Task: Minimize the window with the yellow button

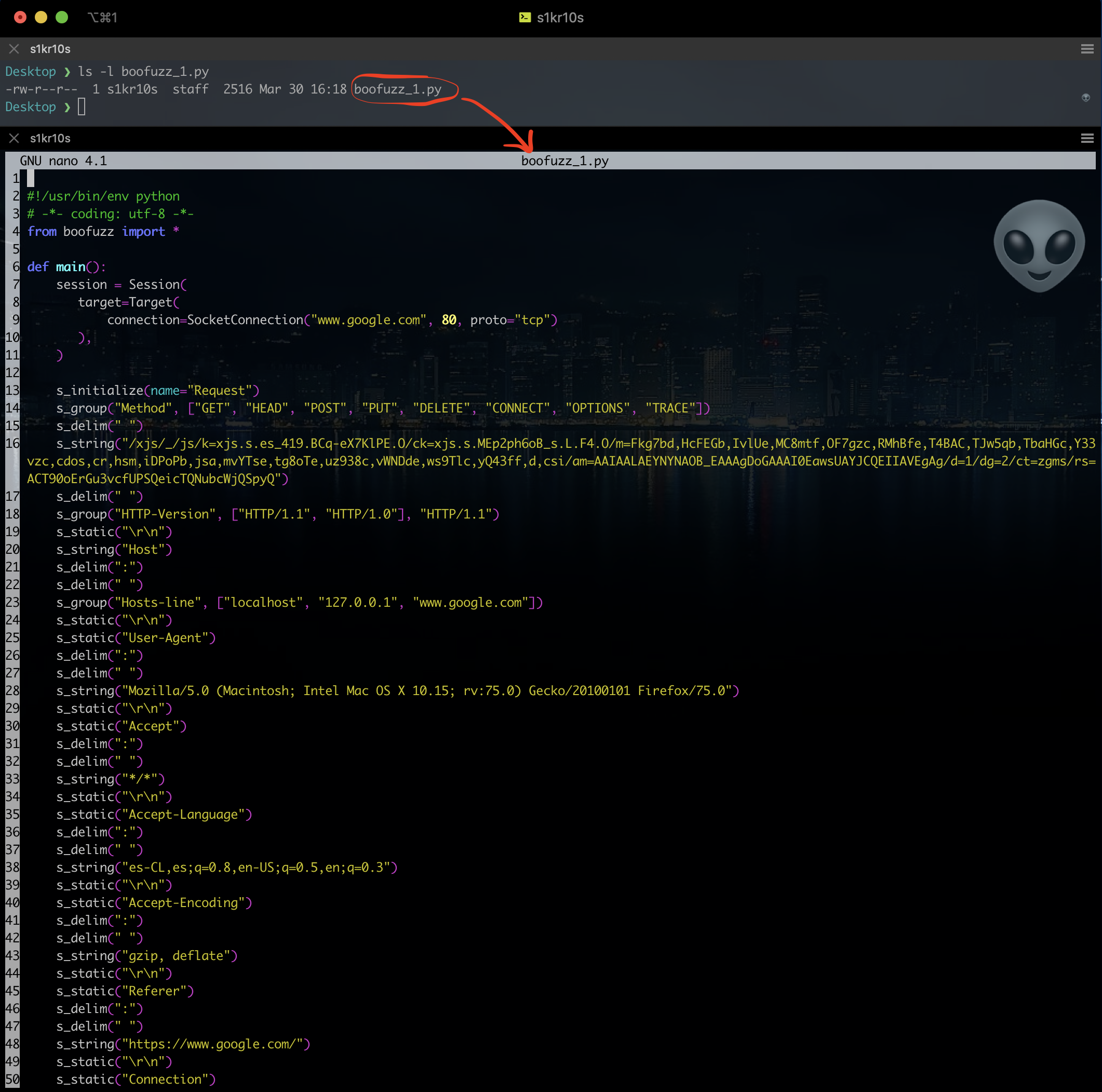Action: (41, 18)
